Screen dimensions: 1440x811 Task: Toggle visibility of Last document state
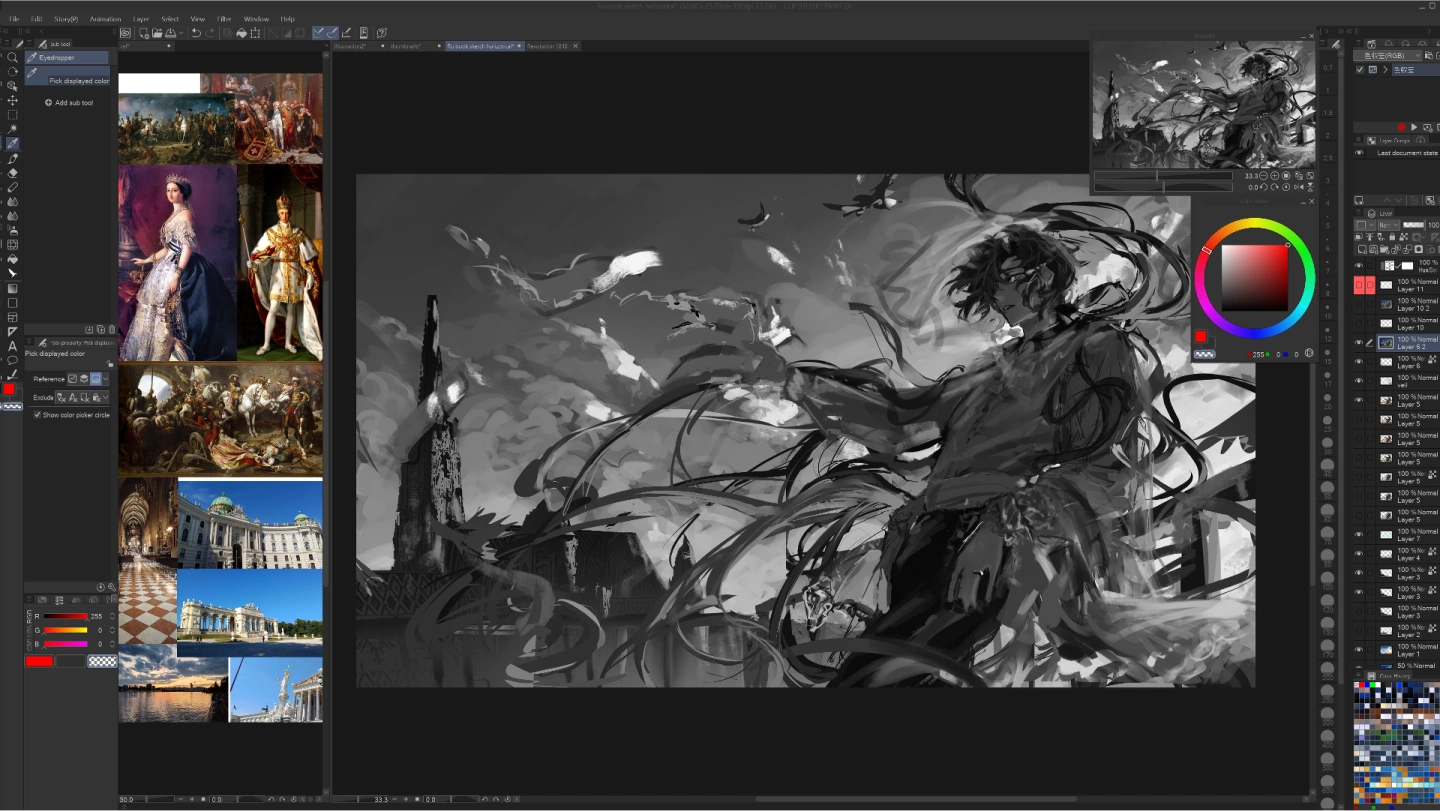[x=1359, y=153]
